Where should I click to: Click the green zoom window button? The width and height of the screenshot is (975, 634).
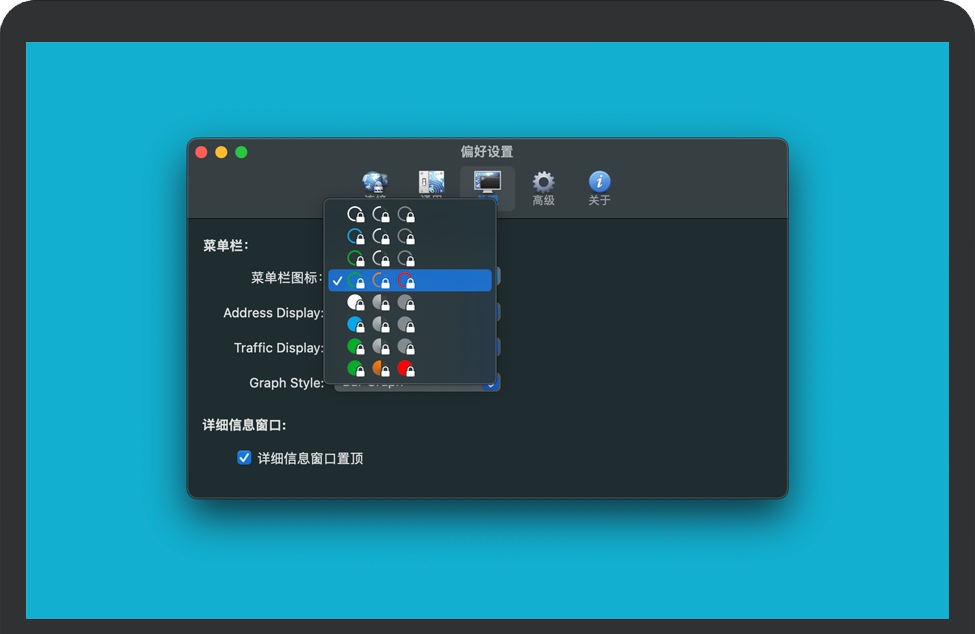click(x=241, y=152)
